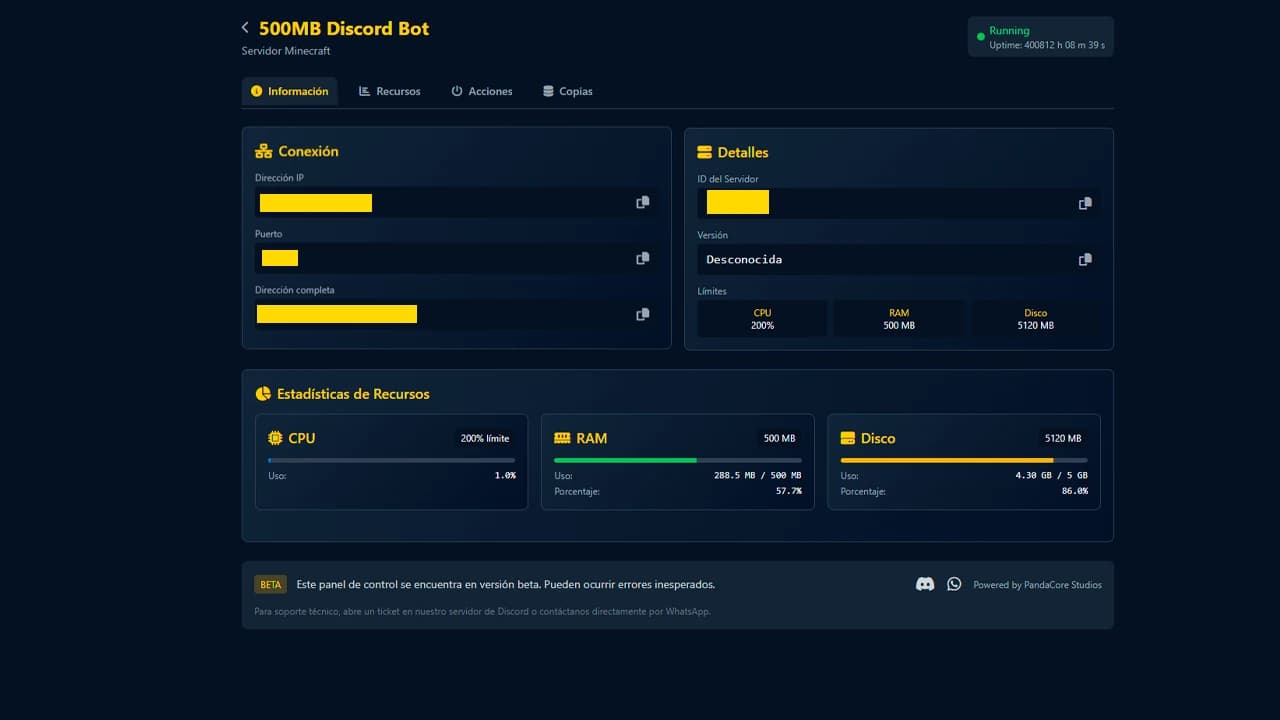Click the Servidor Minecraft subtitle
This screenshot has width=1280, height=720.
[x=286, y=51]
